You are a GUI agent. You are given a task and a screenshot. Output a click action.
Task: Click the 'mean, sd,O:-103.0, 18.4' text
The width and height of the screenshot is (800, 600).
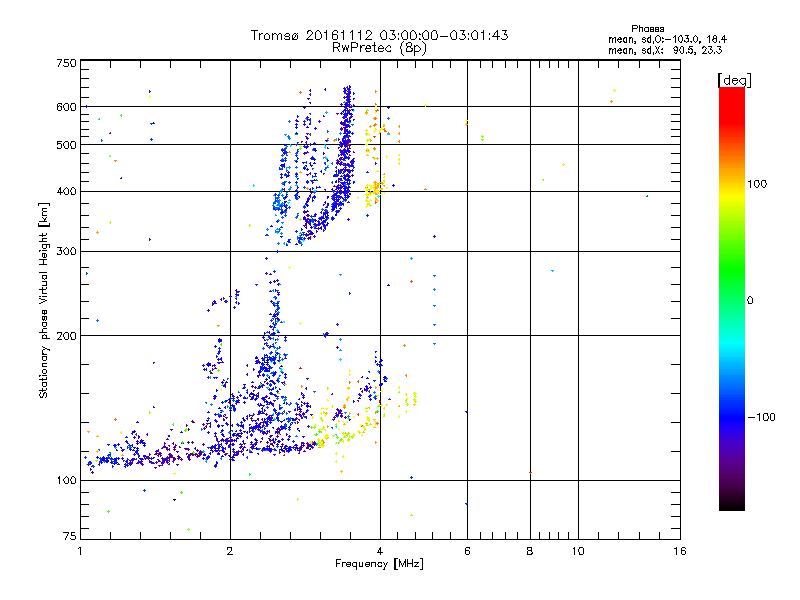coord(667,39)
